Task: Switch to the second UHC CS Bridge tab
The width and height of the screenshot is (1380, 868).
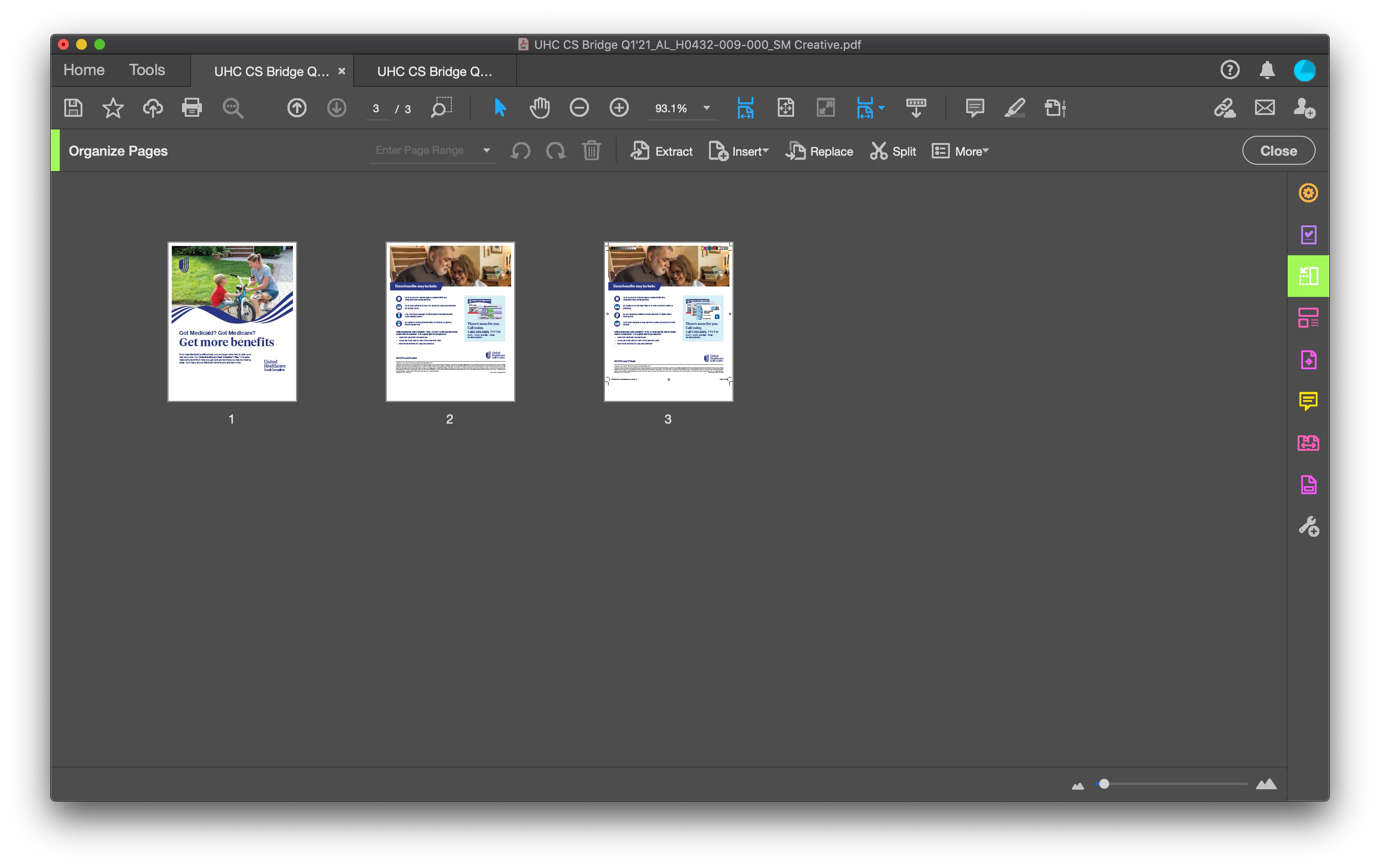Action: [x=434, y=72]
